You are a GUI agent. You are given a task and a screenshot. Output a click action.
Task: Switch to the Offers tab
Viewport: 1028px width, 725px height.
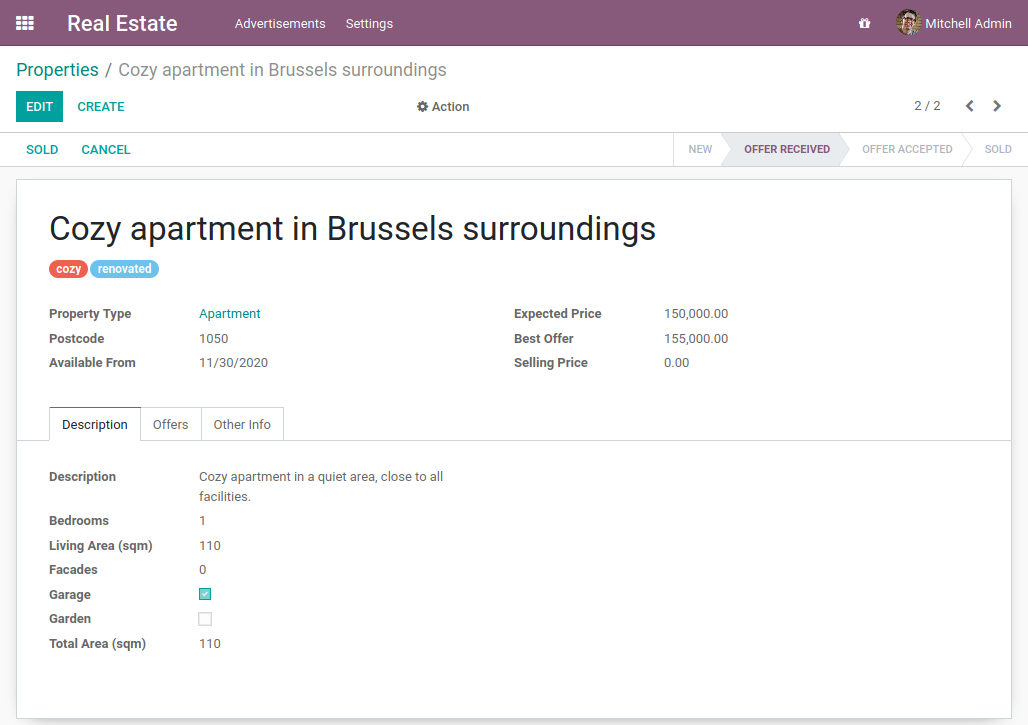(x=170, y=424)
